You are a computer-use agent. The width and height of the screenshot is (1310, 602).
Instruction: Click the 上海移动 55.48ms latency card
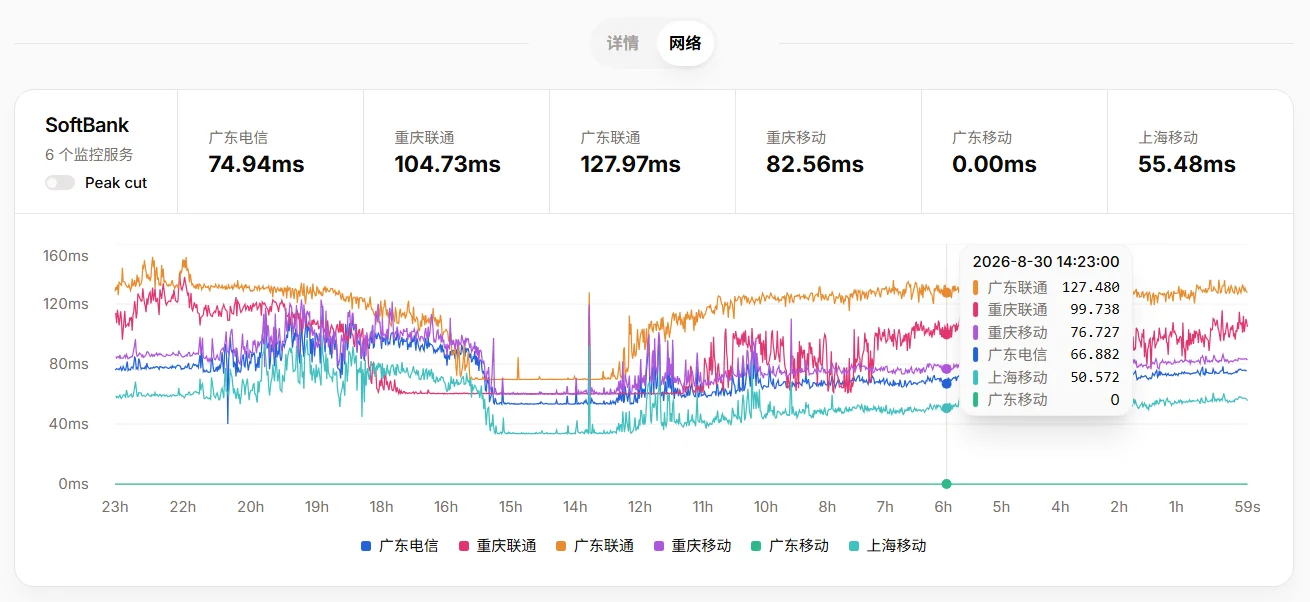(x=1200, y=152)
